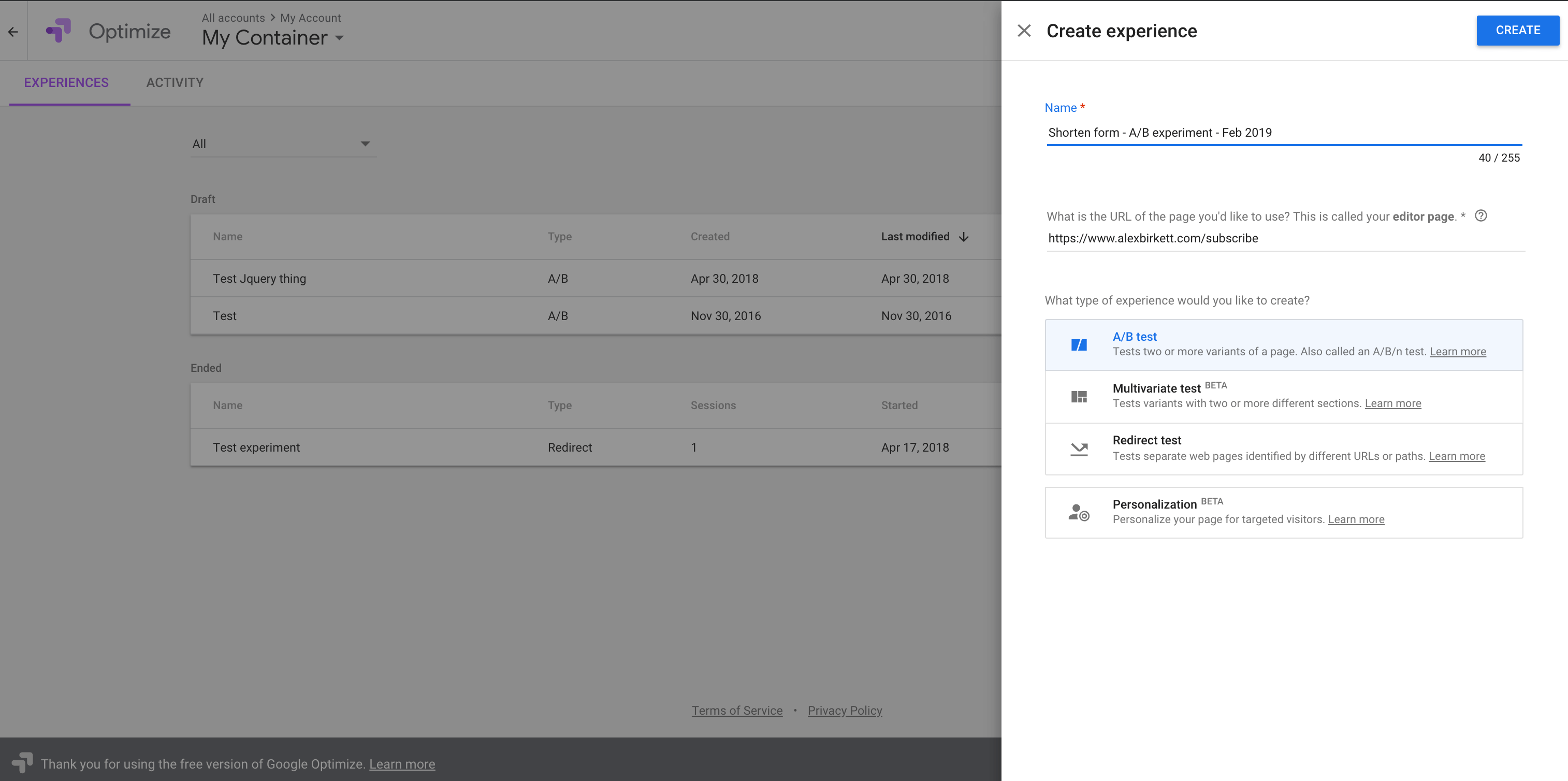Click the close panel X icon
The image size is (1568, 781).
coord(1024,30)
